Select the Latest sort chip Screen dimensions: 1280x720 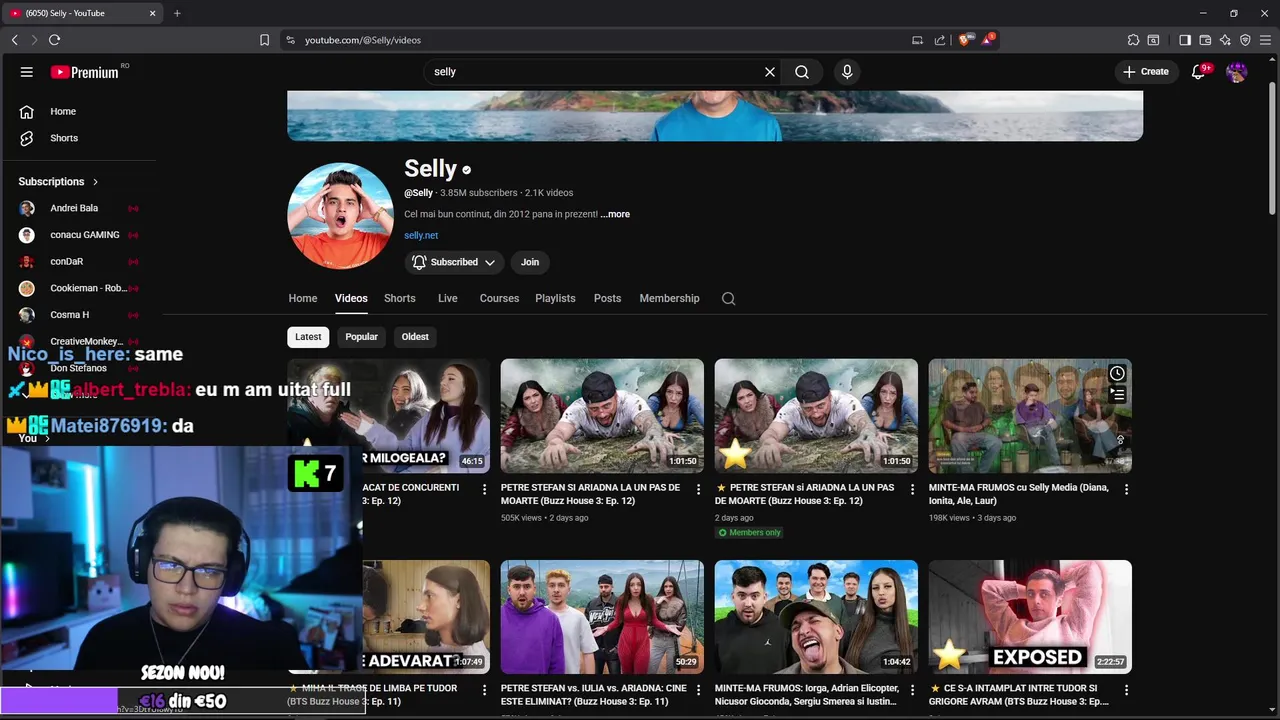tap(308, 337)
